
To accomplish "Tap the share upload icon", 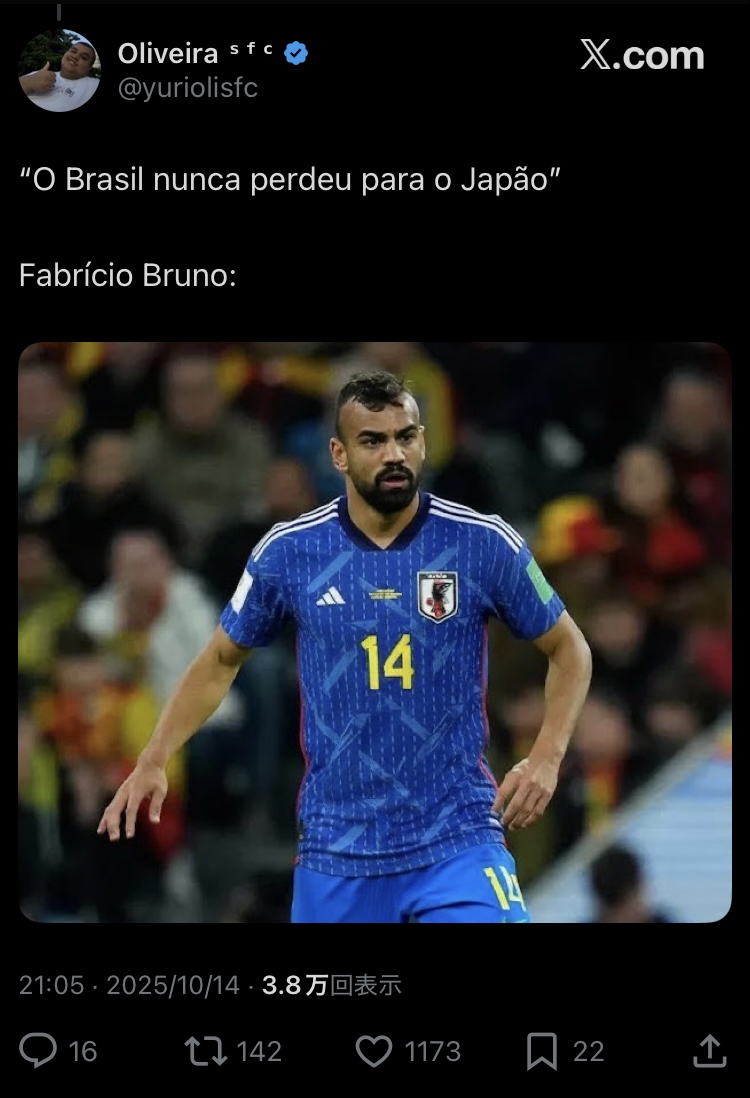I will click(709, 1050).
